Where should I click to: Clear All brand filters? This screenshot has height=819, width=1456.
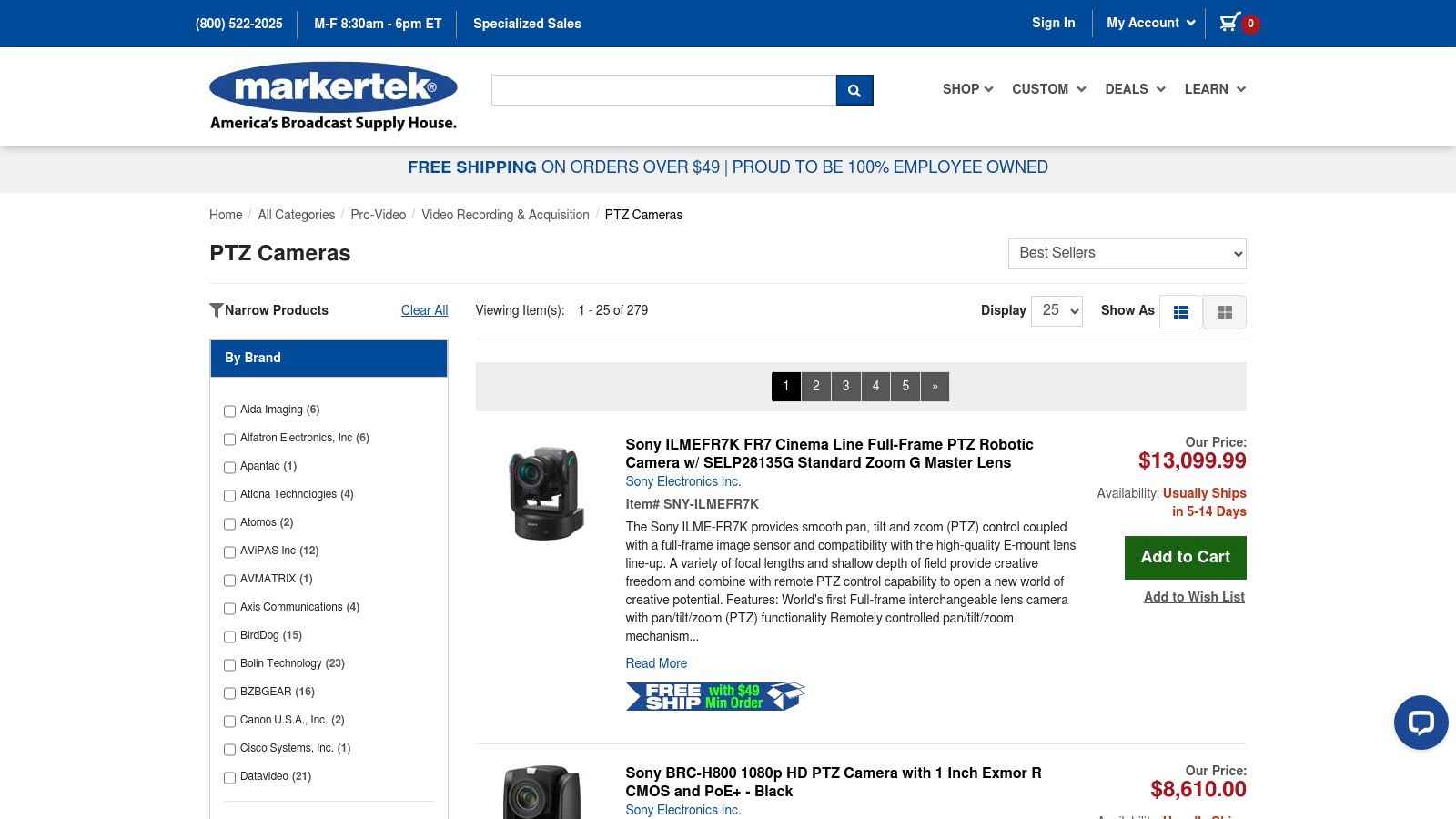pos(424,310)
